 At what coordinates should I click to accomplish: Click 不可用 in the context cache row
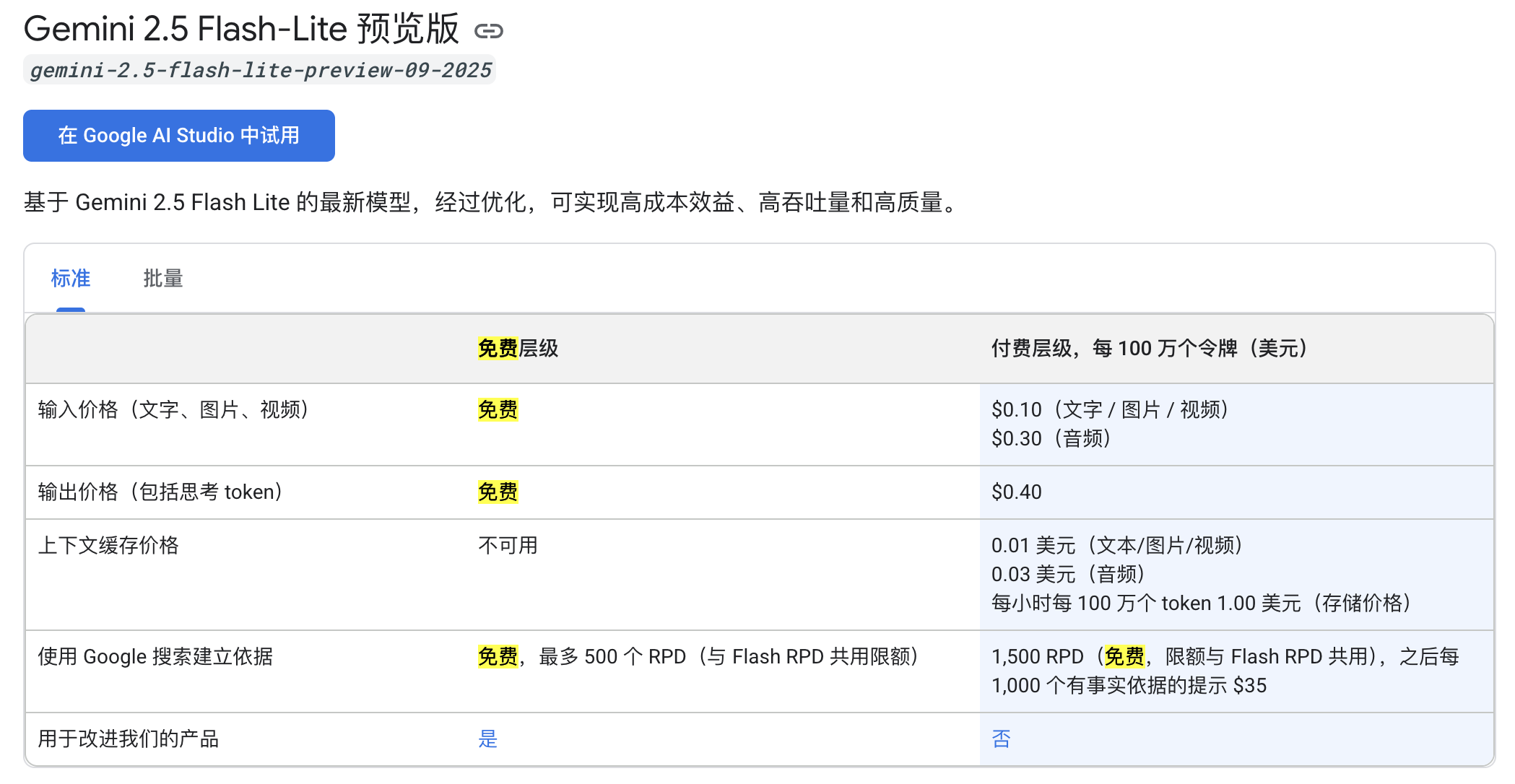click(508, 546)
